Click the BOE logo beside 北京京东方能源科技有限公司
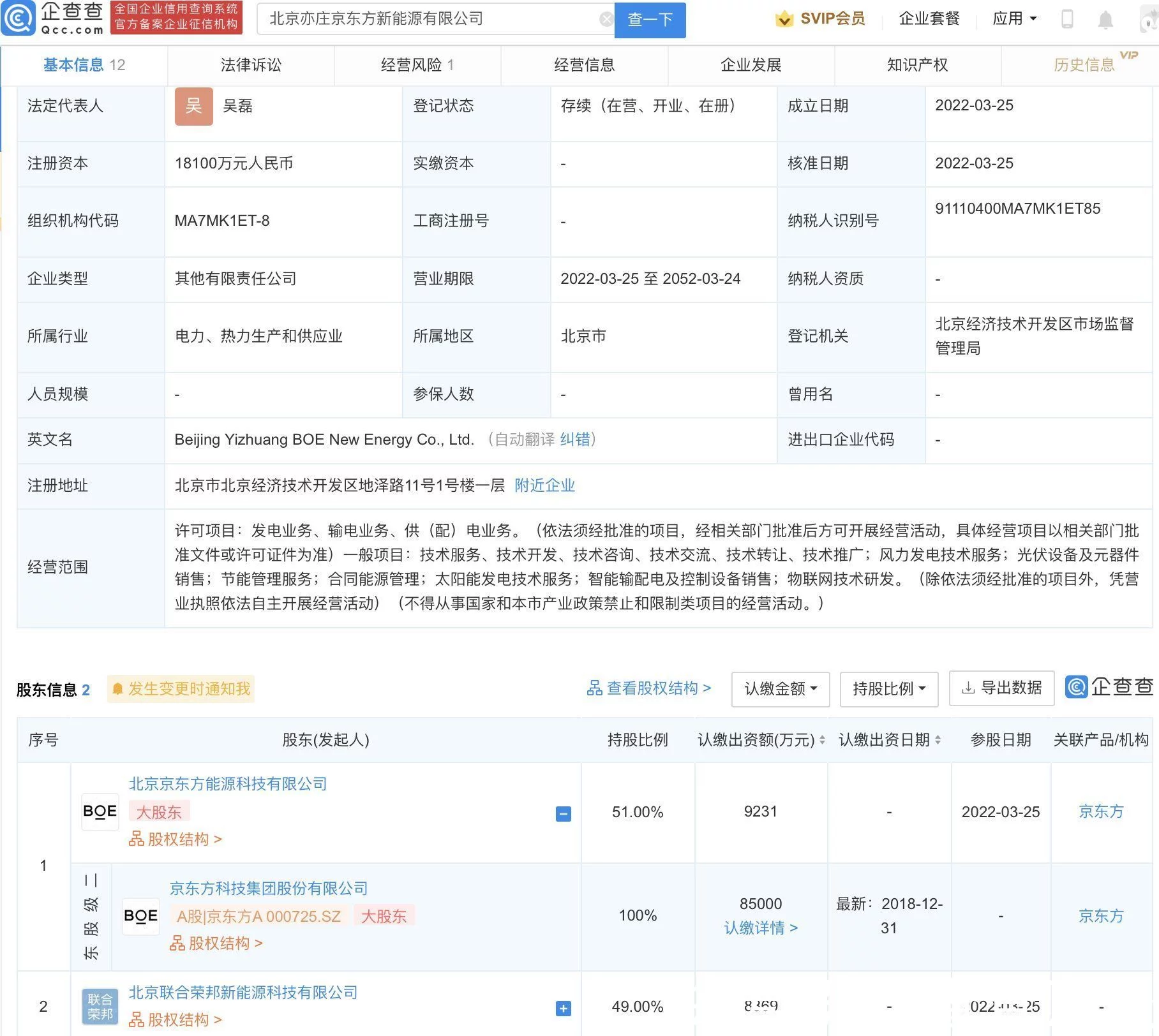Viewport: 1159px width, 1036px height. 100,811
